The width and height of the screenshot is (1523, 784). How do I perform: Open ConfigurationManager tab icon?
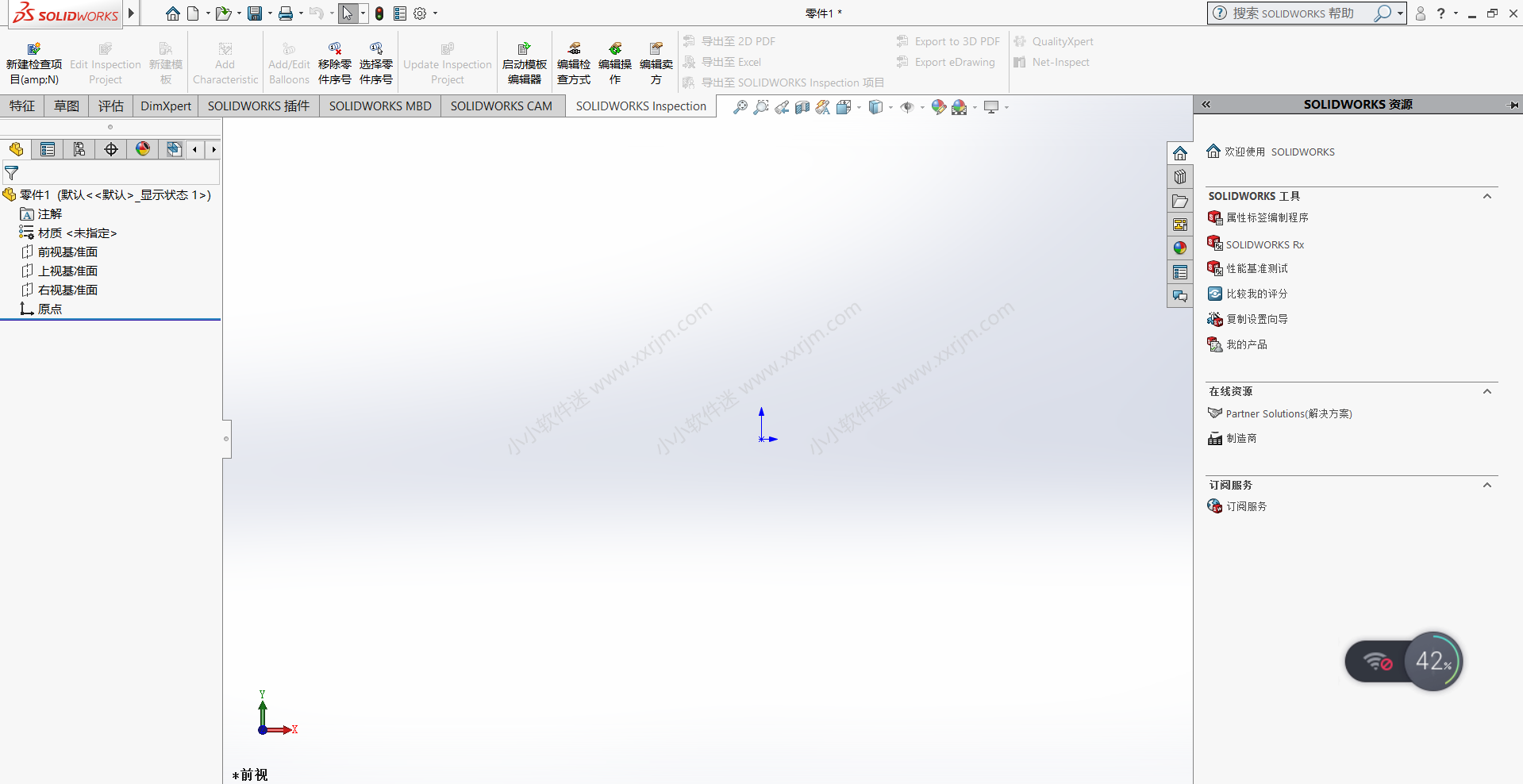click(x=79, y=149)
